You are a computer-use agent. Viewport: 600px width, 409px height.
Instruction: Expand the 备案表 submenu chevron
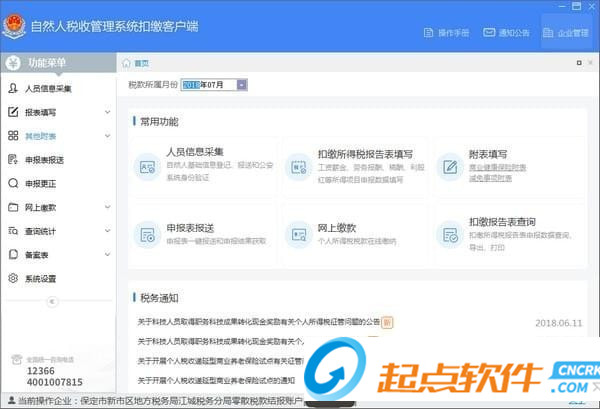tap(108, 254)
